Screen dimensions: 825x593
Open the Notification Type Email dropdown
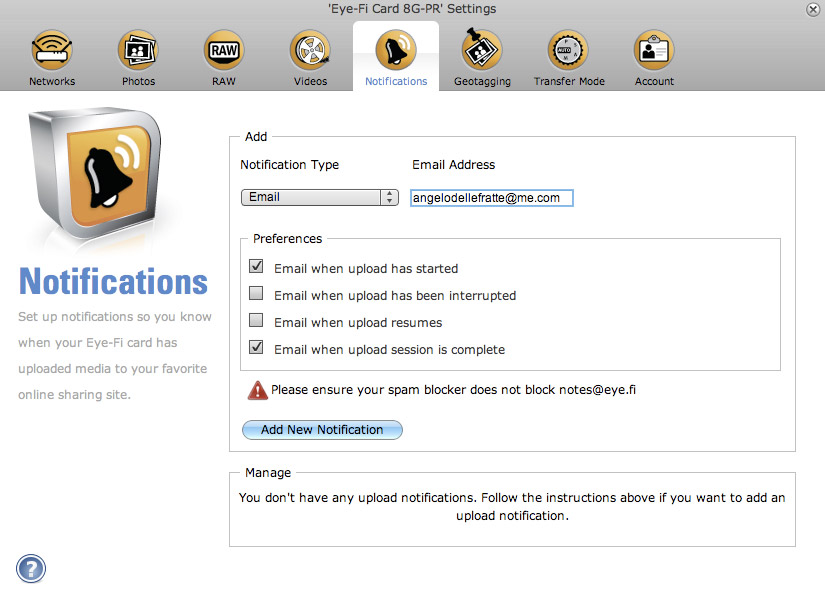click(x=320, y=197)
